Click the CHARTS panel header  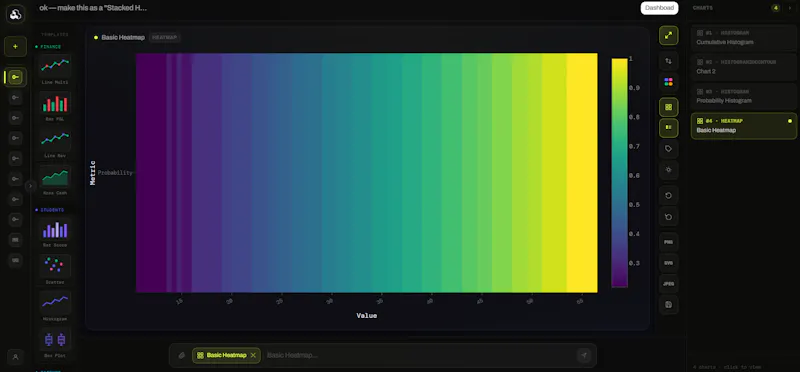click(703, 8)
